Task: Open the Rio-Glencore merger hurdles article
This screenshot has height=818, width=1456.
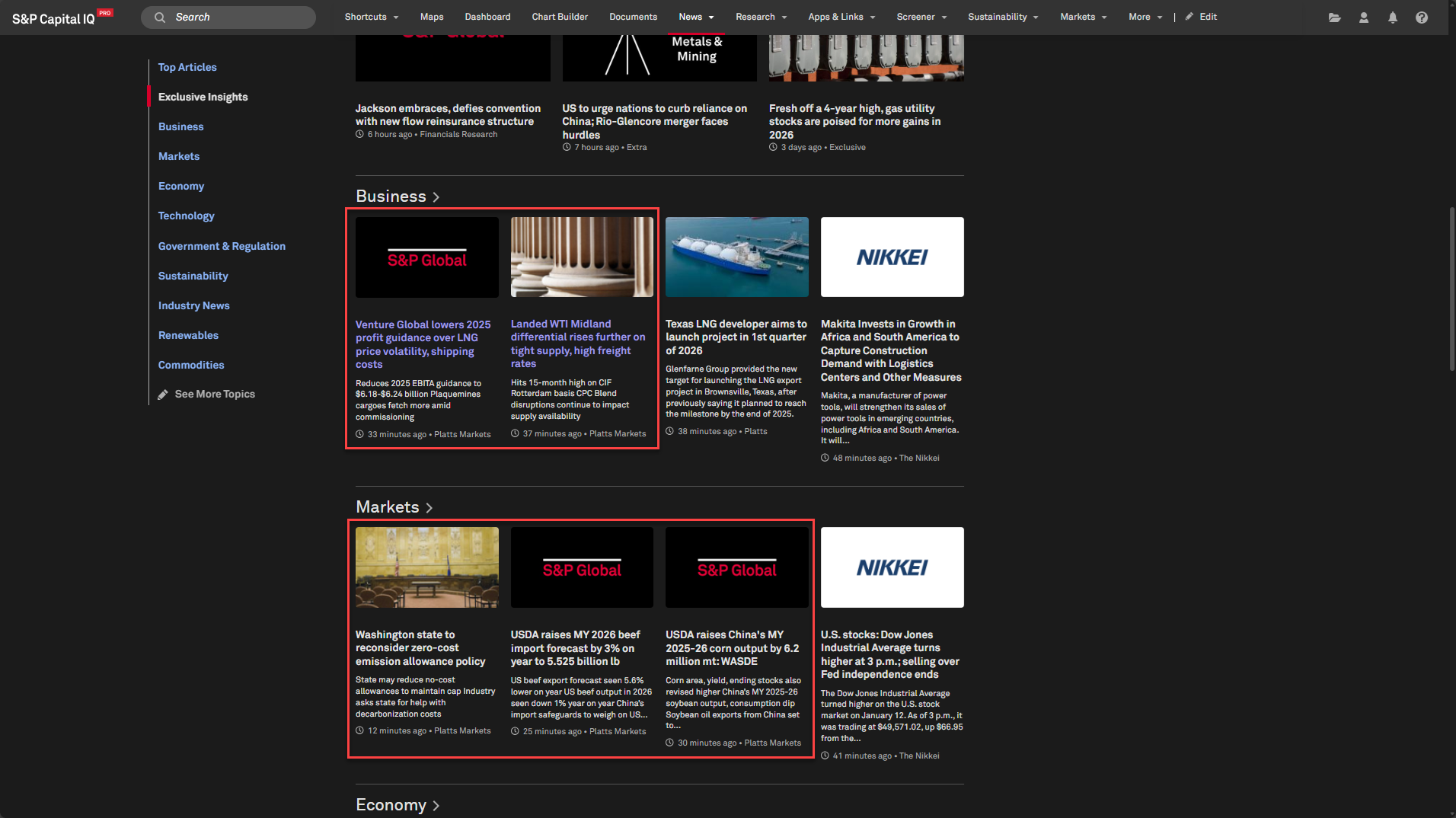Action: [x=655, y=122]
